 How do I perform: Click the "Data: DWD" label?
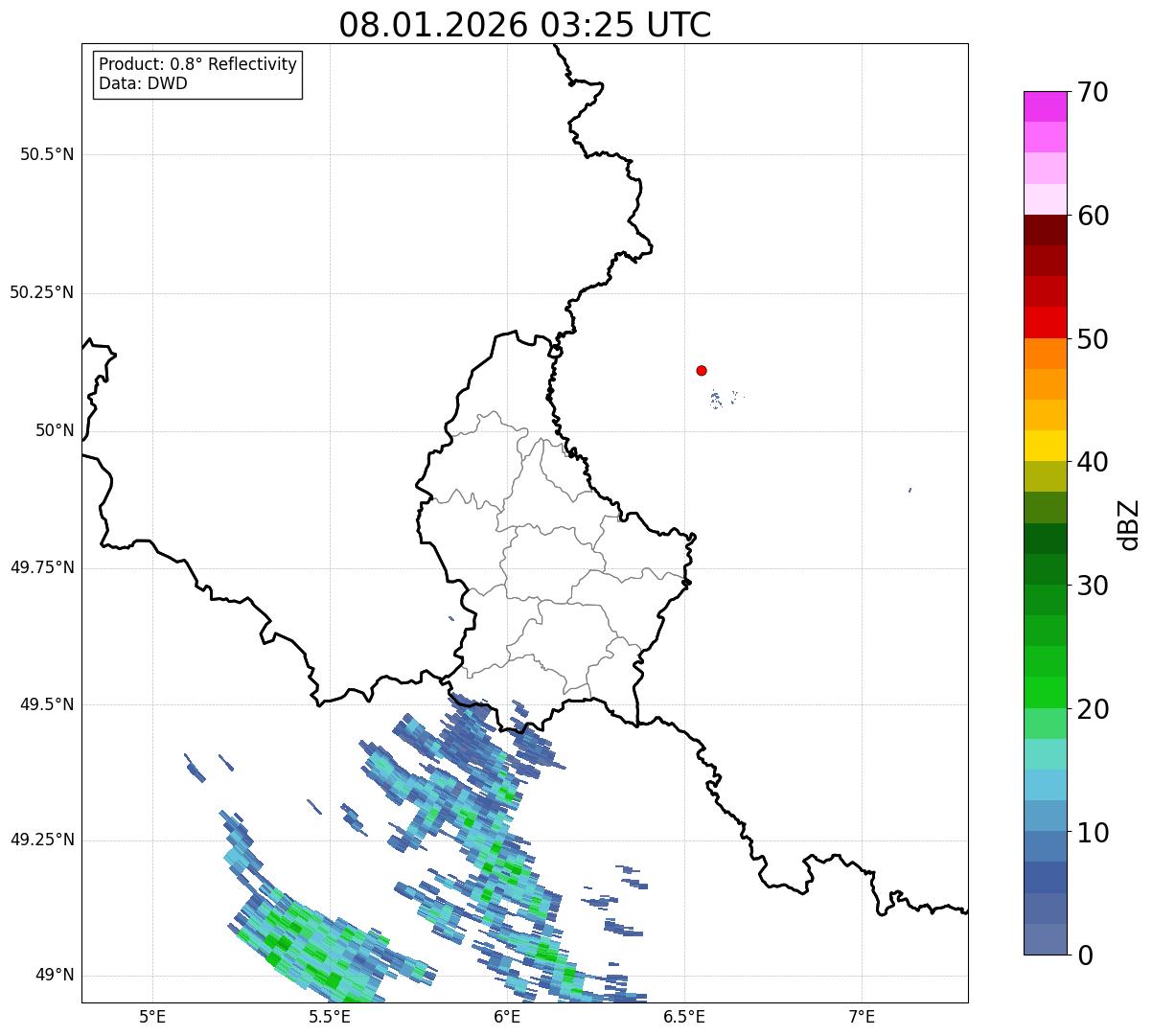pyautogui.click(x=144, y=83)
